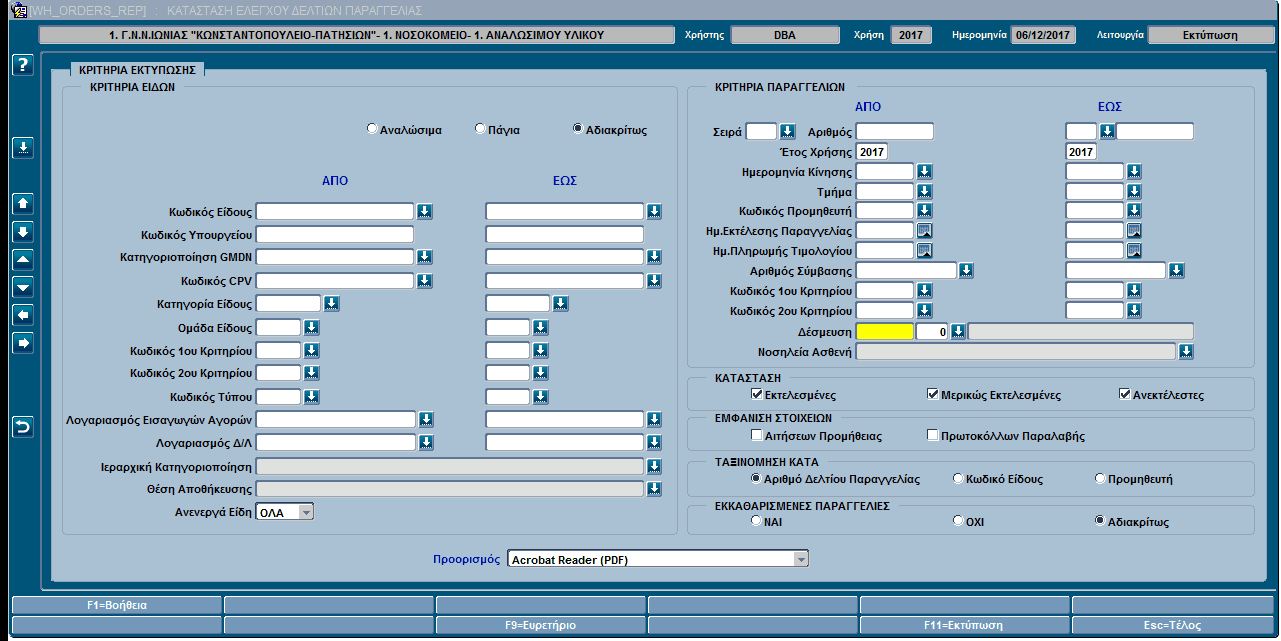The width and height of the screenshot is (1281, 641).
Task: Click the Esc=Τέλος button
Action: [1175, 625]
